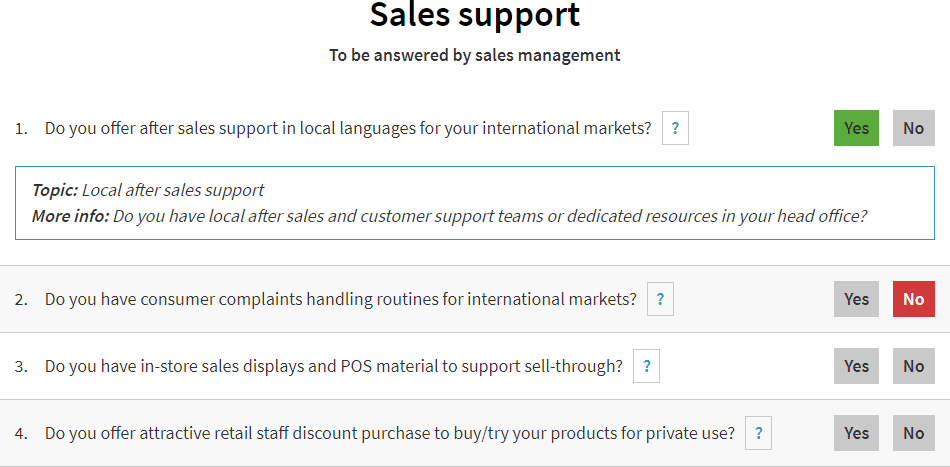Choose No for retail staff discount question
This screenshot has width=950, height=467.
click(913, 433)
